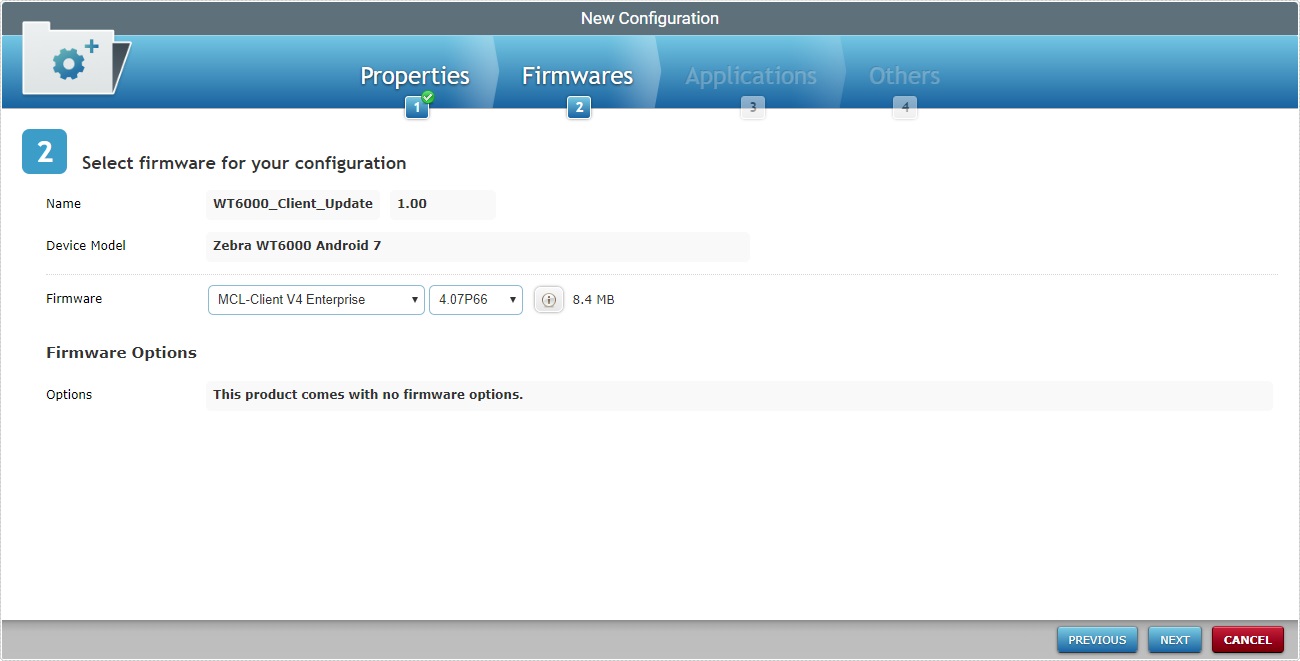The width and height of the screenshot is (1300, 661).
Task: Open the Others configuration tab
Action: [x=903, y=75]
